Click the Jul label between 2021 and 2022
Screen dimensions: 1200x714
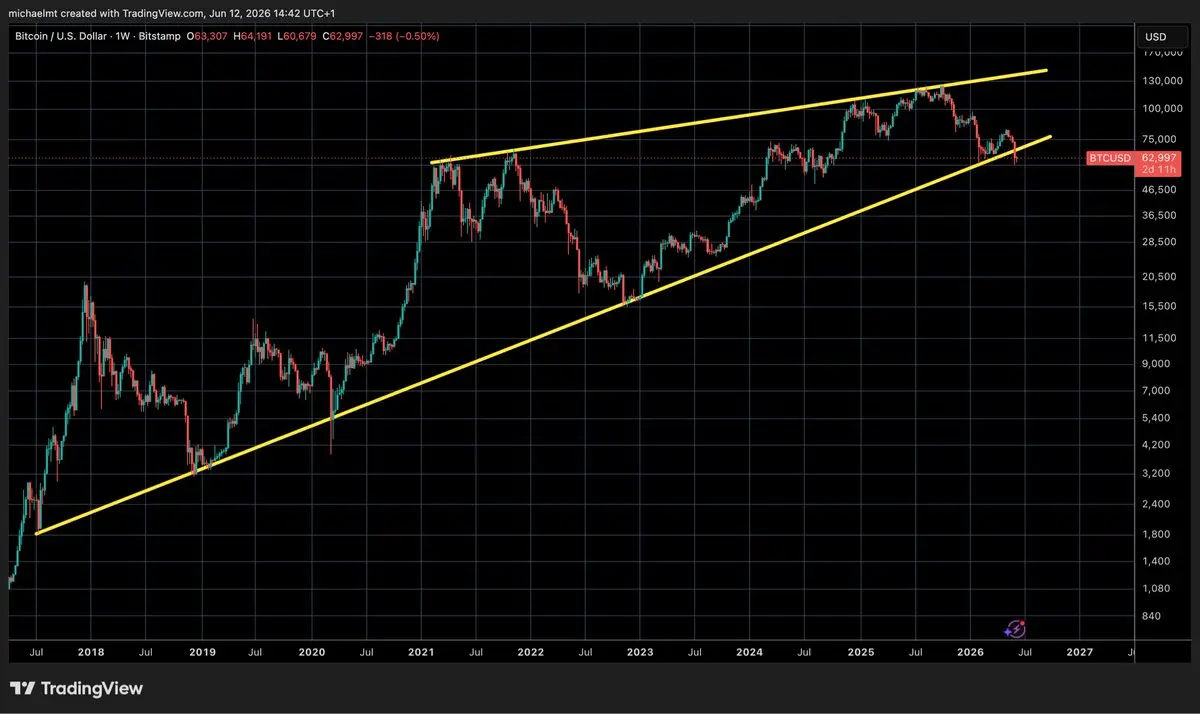pyautogui.click(x=475, y=651)
